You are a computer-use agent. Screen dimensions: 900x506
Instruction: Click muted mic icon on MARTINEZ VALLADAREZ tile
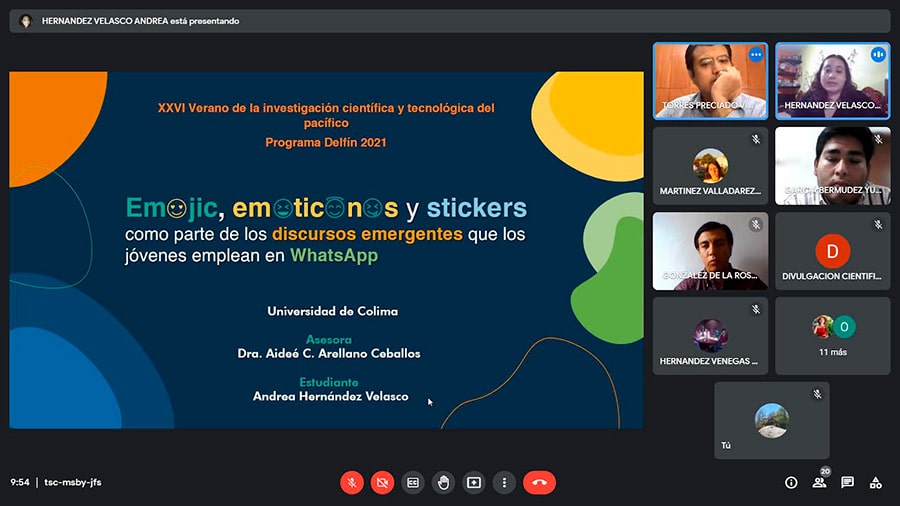point(756,139)
